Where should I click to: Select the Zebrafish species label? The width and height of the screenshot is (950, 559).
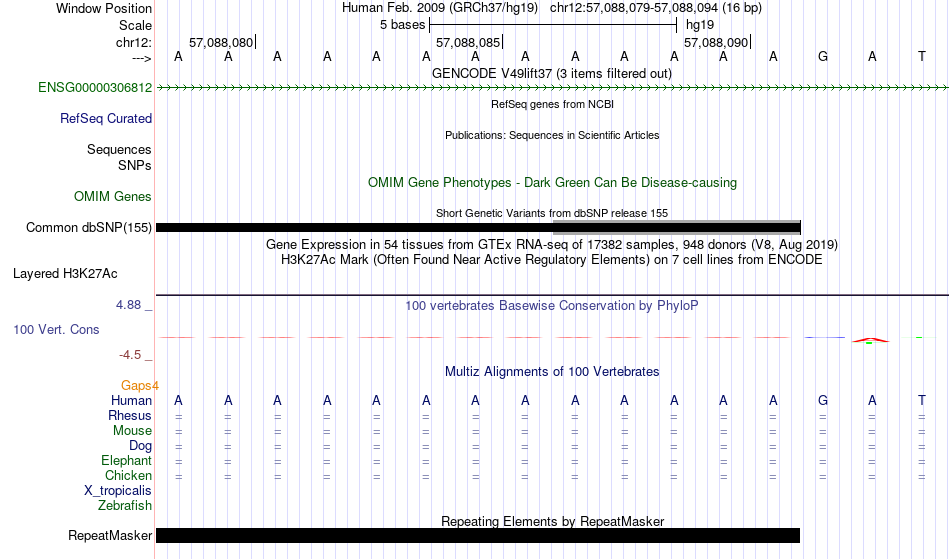tap(125, 506)
